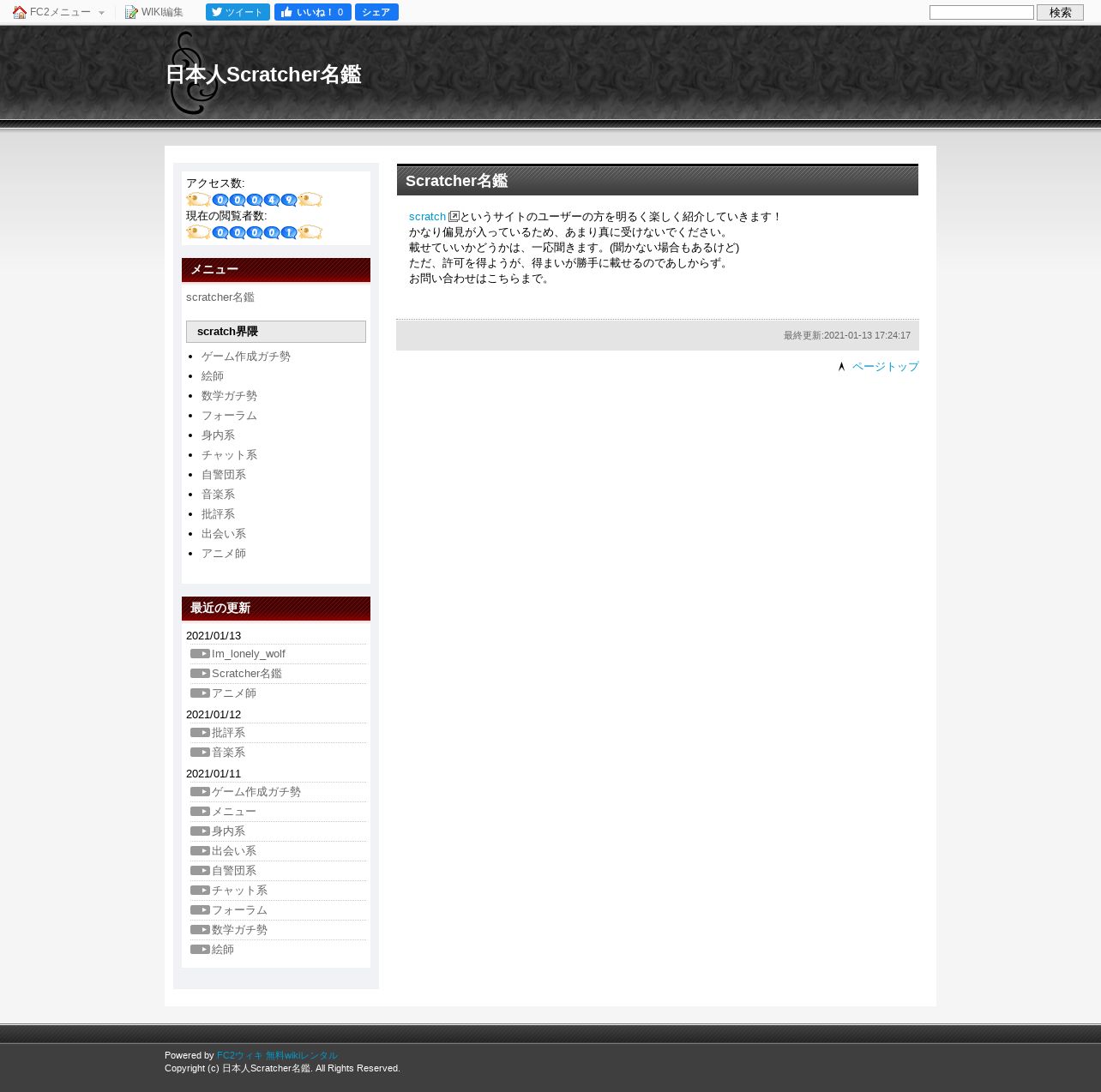Click the アクセス数 counter image
1101x1092 pixels.
click(254, 200)
